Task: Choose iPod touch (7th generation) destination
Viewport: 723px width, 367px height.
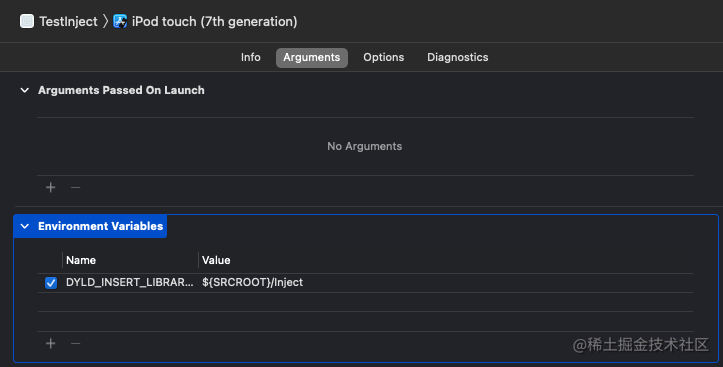Action: [x=214, y=21]
